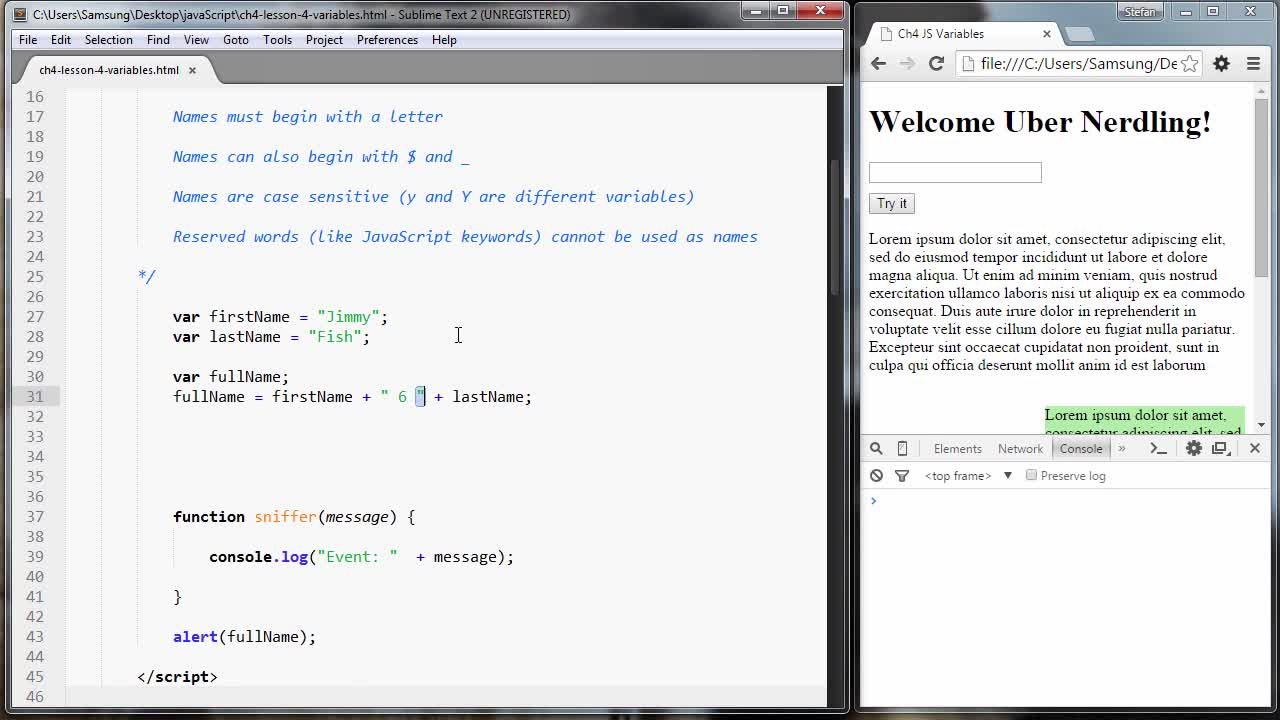The width and height of the screenshot is (1280, 720).
Task: Click the Sublime Text title bar icon
Action: tap(19, 14)
